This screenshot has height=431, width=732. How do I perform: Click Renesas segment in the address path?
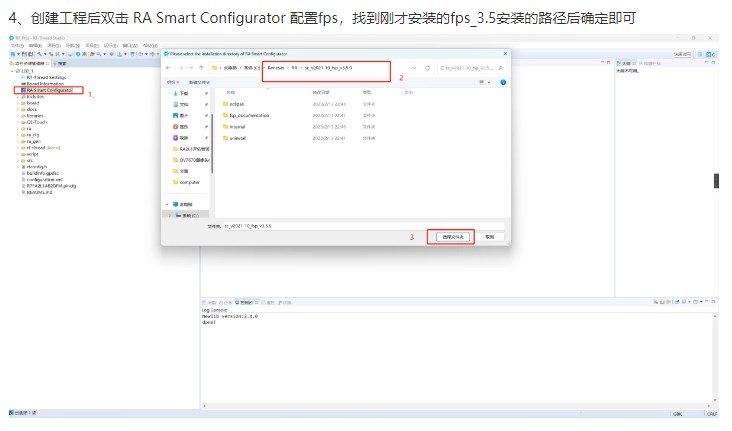[276, 68]
